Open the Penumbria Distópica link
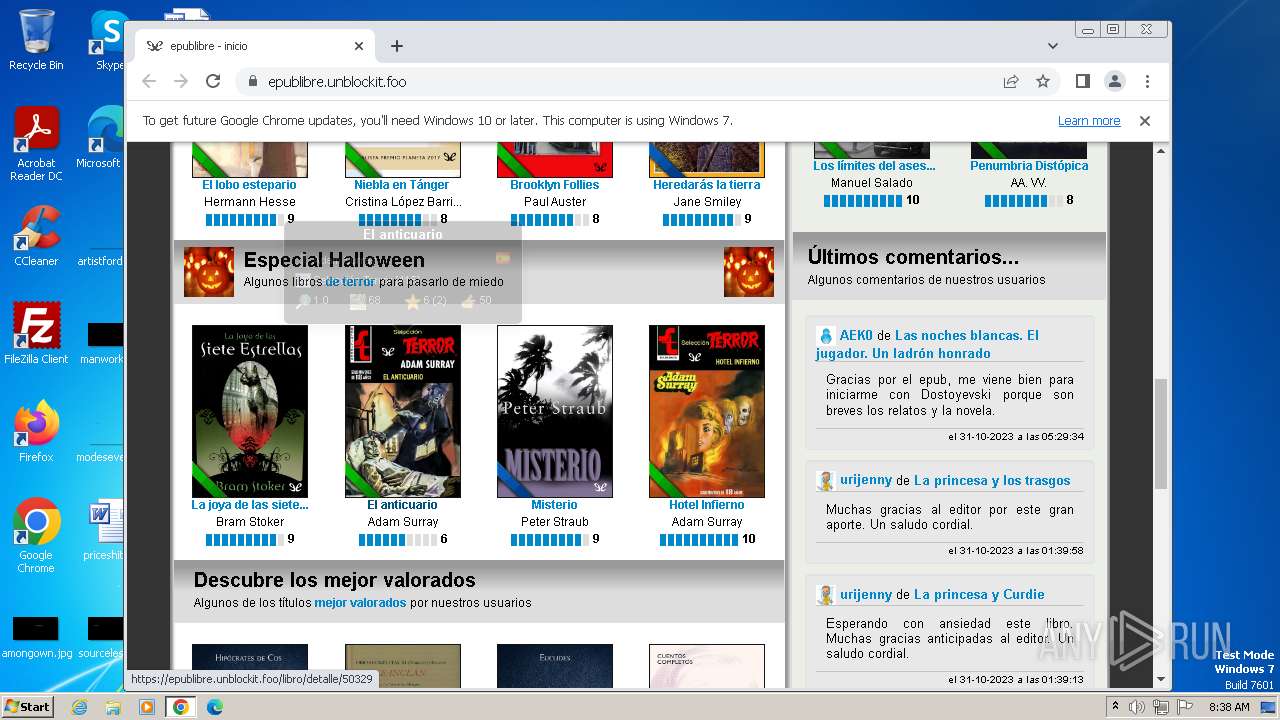The width and height of the screenshot is (1280, 720). pyautogui.click(x=1029, y=166)
